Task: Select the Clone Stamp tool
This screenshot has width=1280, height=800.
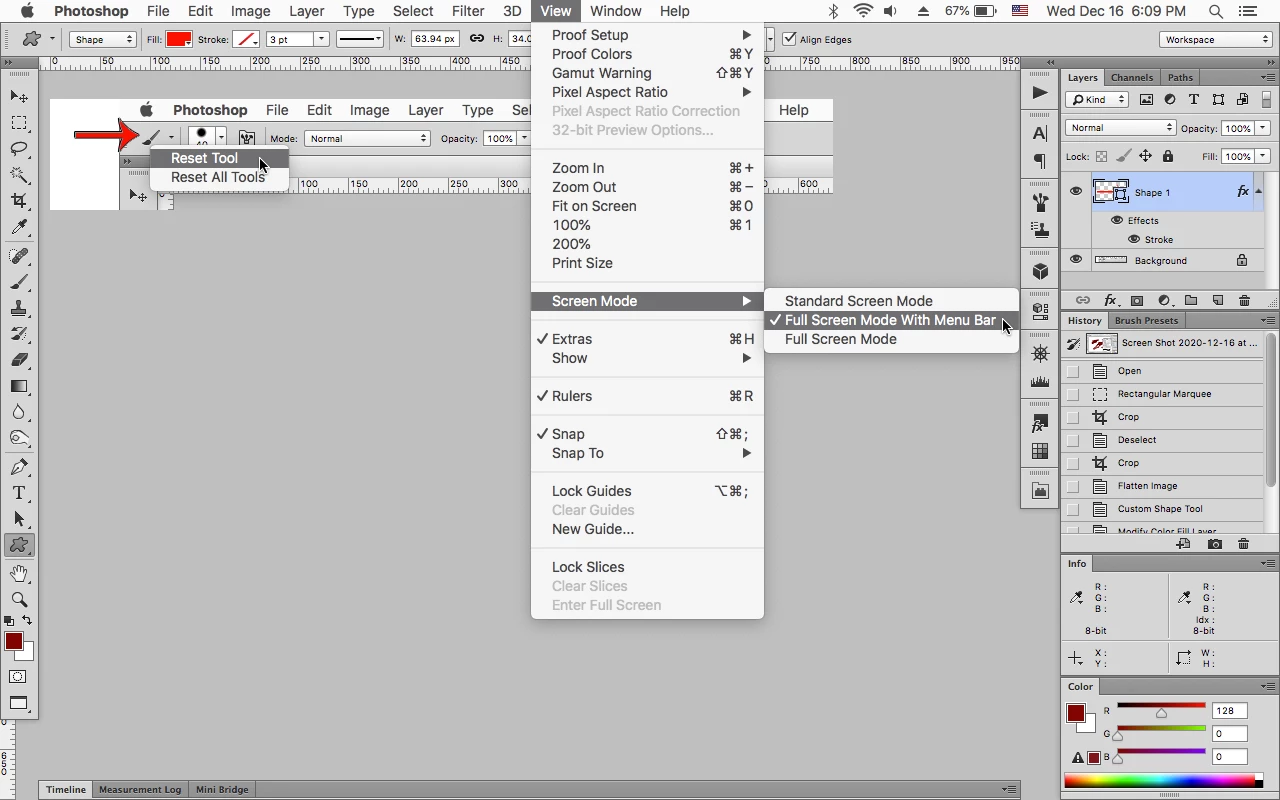Action: pos(19,308)
